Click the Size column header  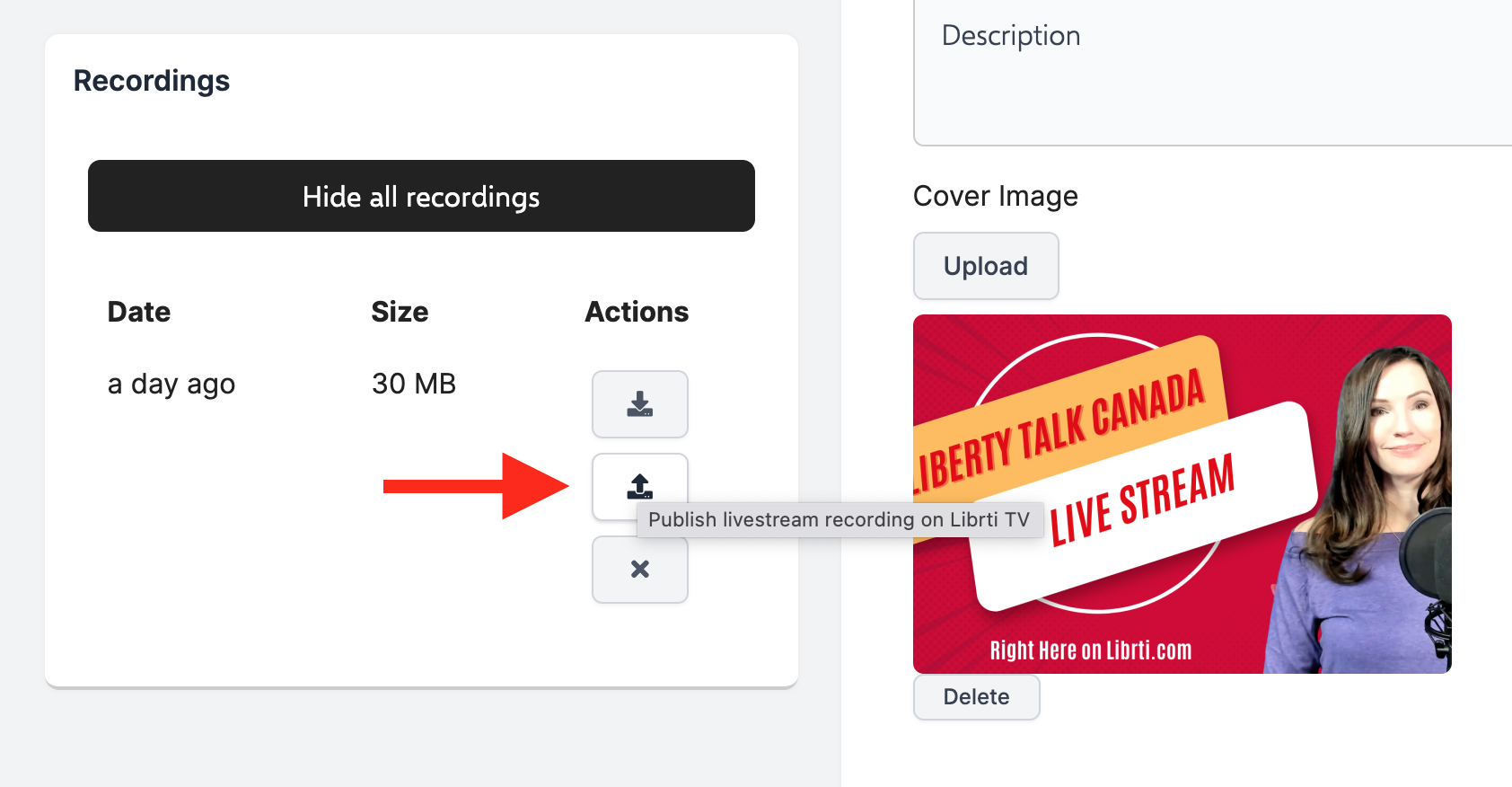click(x=400, y=312)
